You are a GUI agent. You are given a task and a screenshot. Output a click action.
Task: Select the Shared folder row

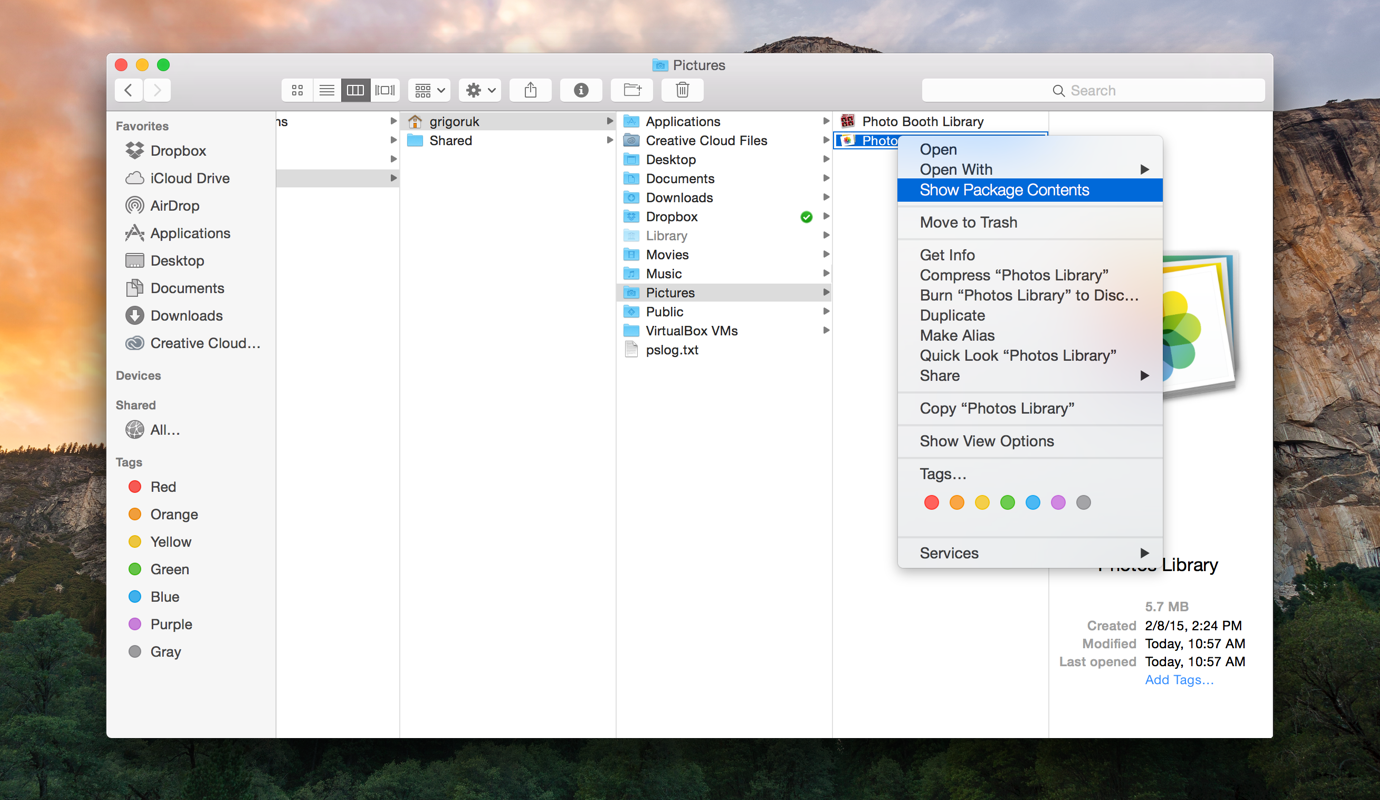coord(508,140)
